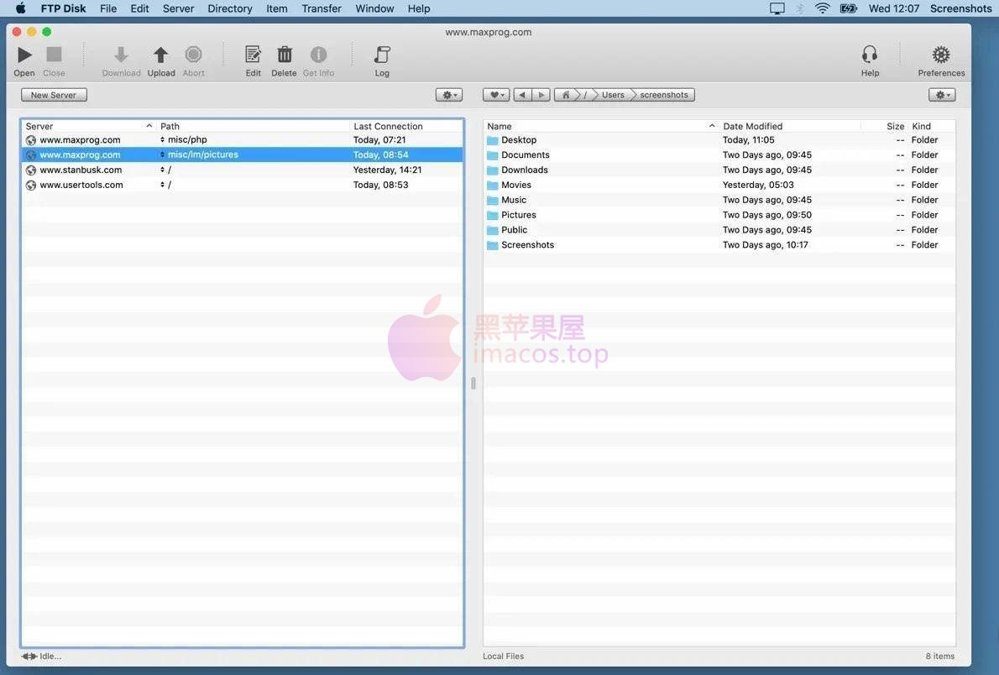Click the Apple menu icon
Image resolution: width=999 pixels, height=675 pixels.
coord(20,9)
